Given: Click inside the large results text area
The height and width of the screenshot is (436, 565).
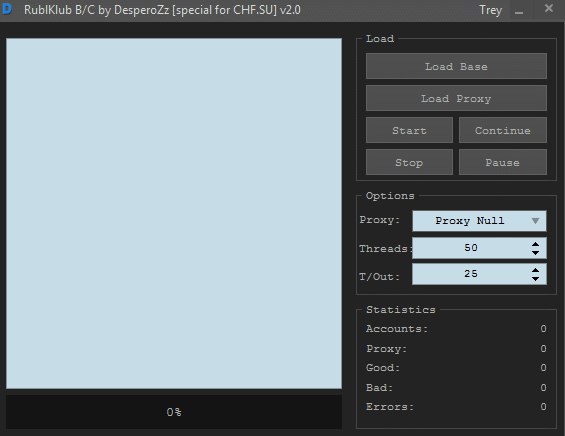Looking at the screenshot, I should coord(174,213).
